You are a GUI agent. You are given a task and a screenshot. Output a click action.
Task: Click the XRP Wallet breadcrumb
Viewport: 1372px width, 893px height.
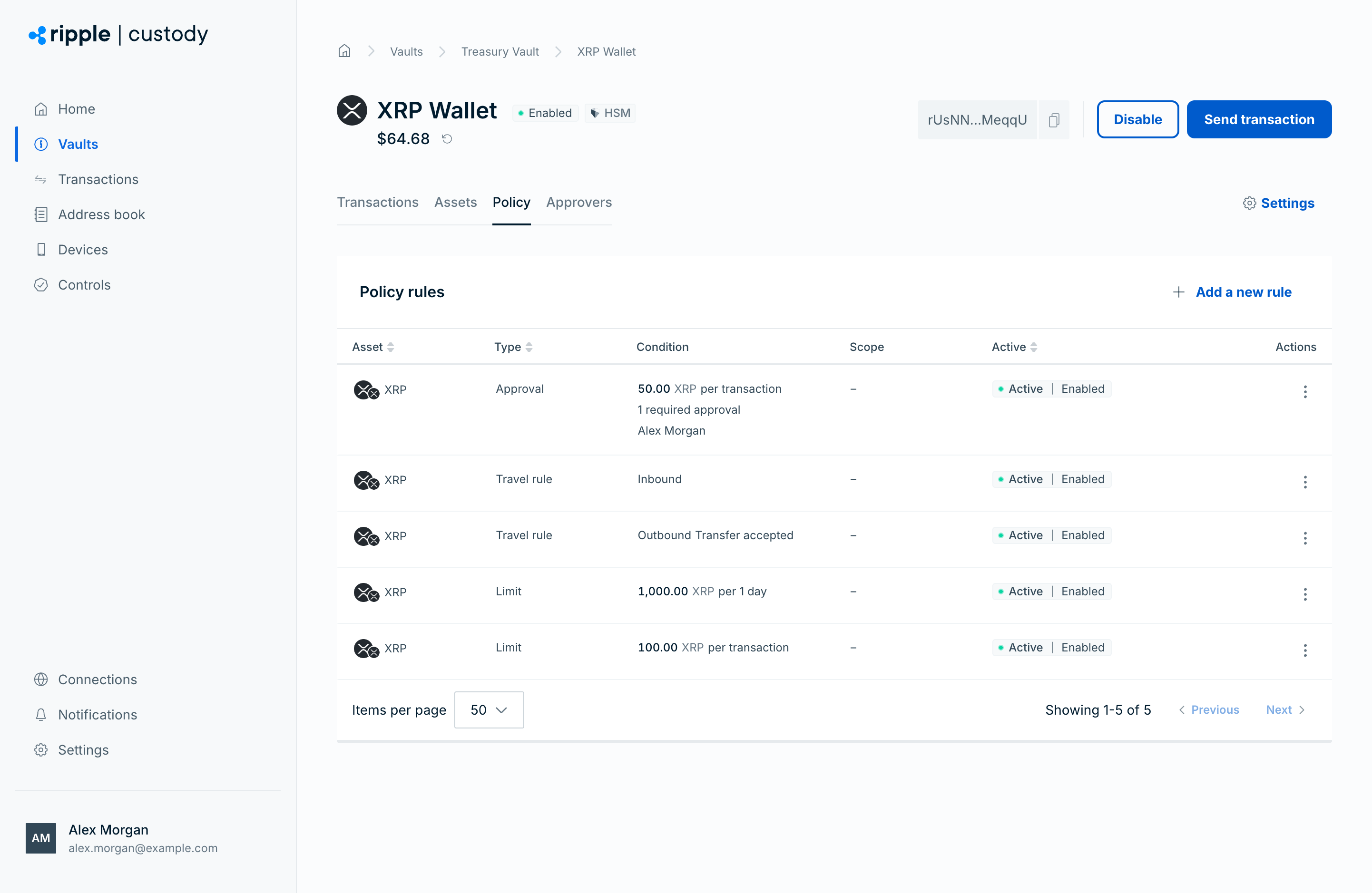coord(607,51)
